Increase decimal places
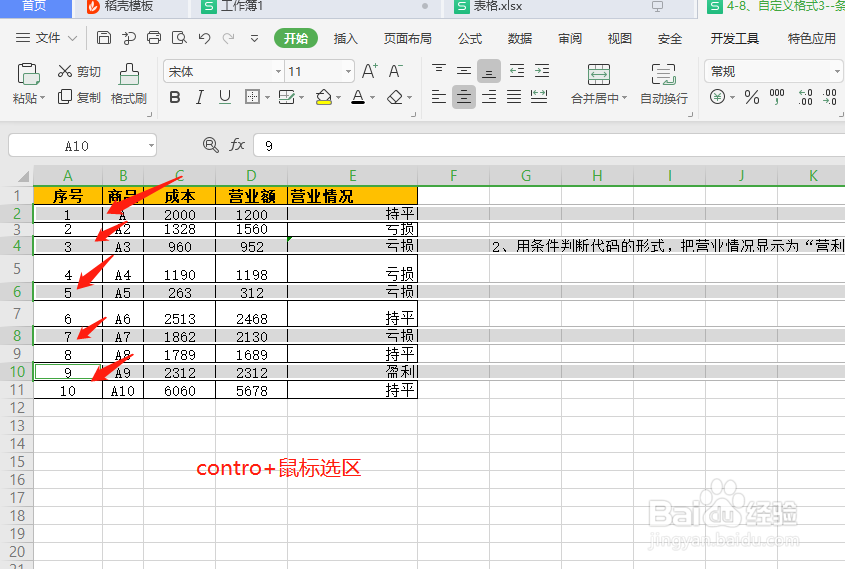This screenshot has height=569, width=845. [806, 97]
